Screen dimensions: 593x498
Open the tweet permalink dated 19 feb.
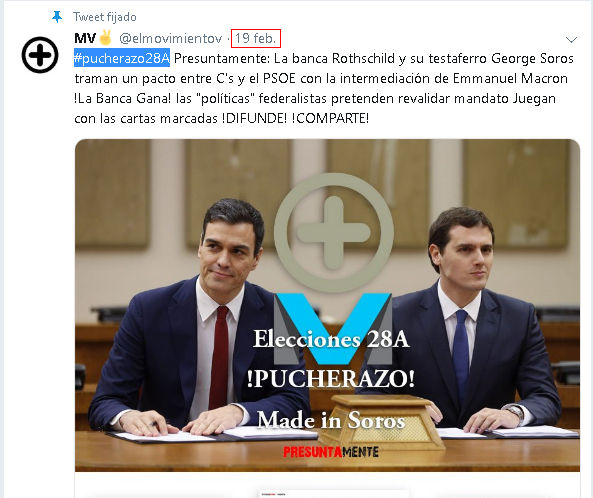256,38
